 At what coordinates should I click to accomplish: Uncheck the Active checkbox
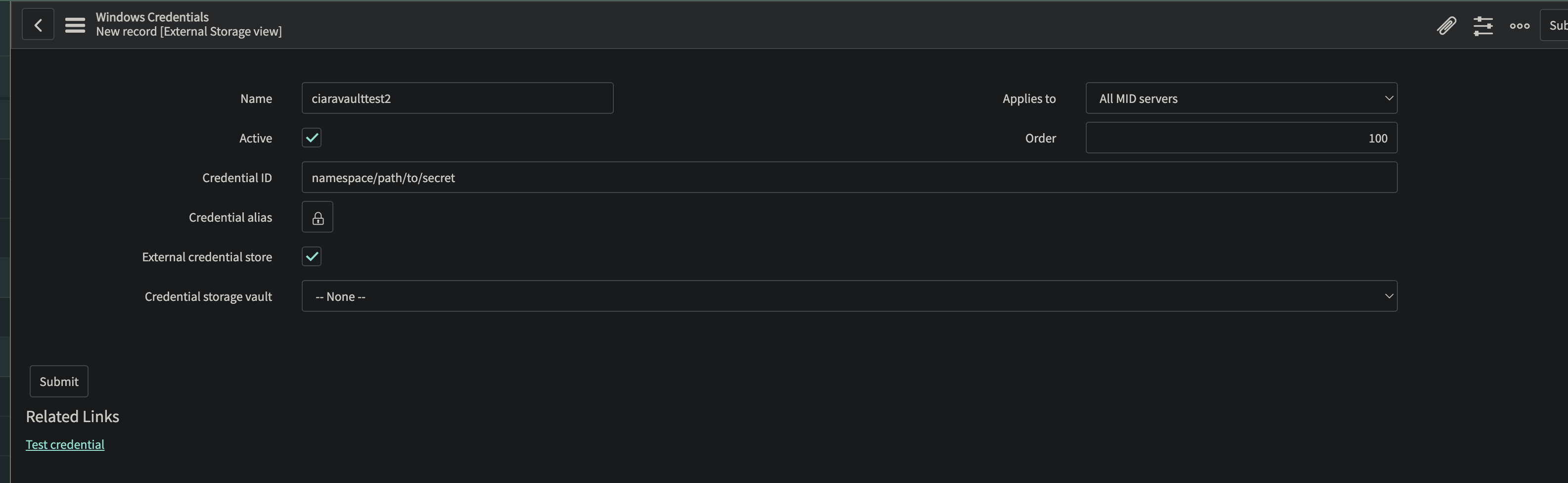click(312, 138)
